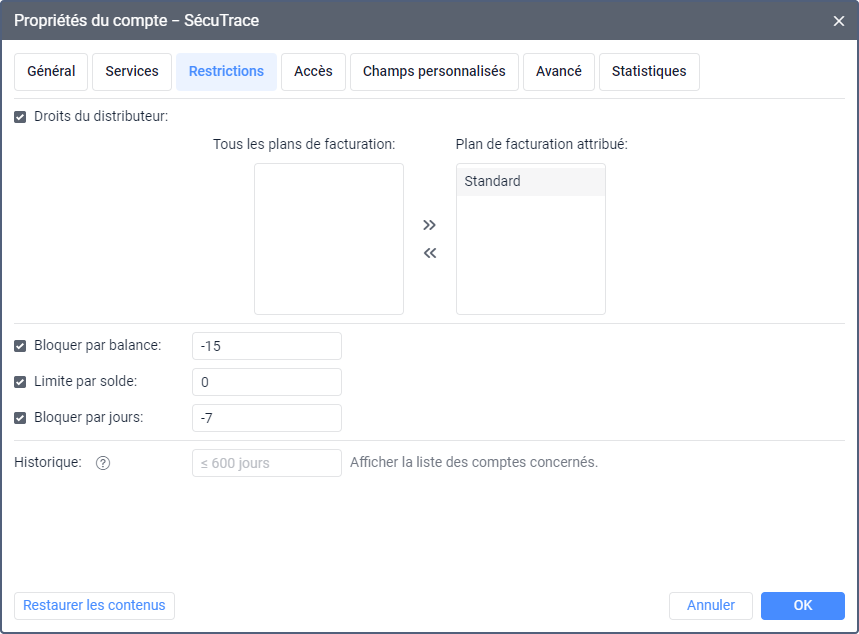
Task: Show the Statistiques tab
Action: pos(649,72)
